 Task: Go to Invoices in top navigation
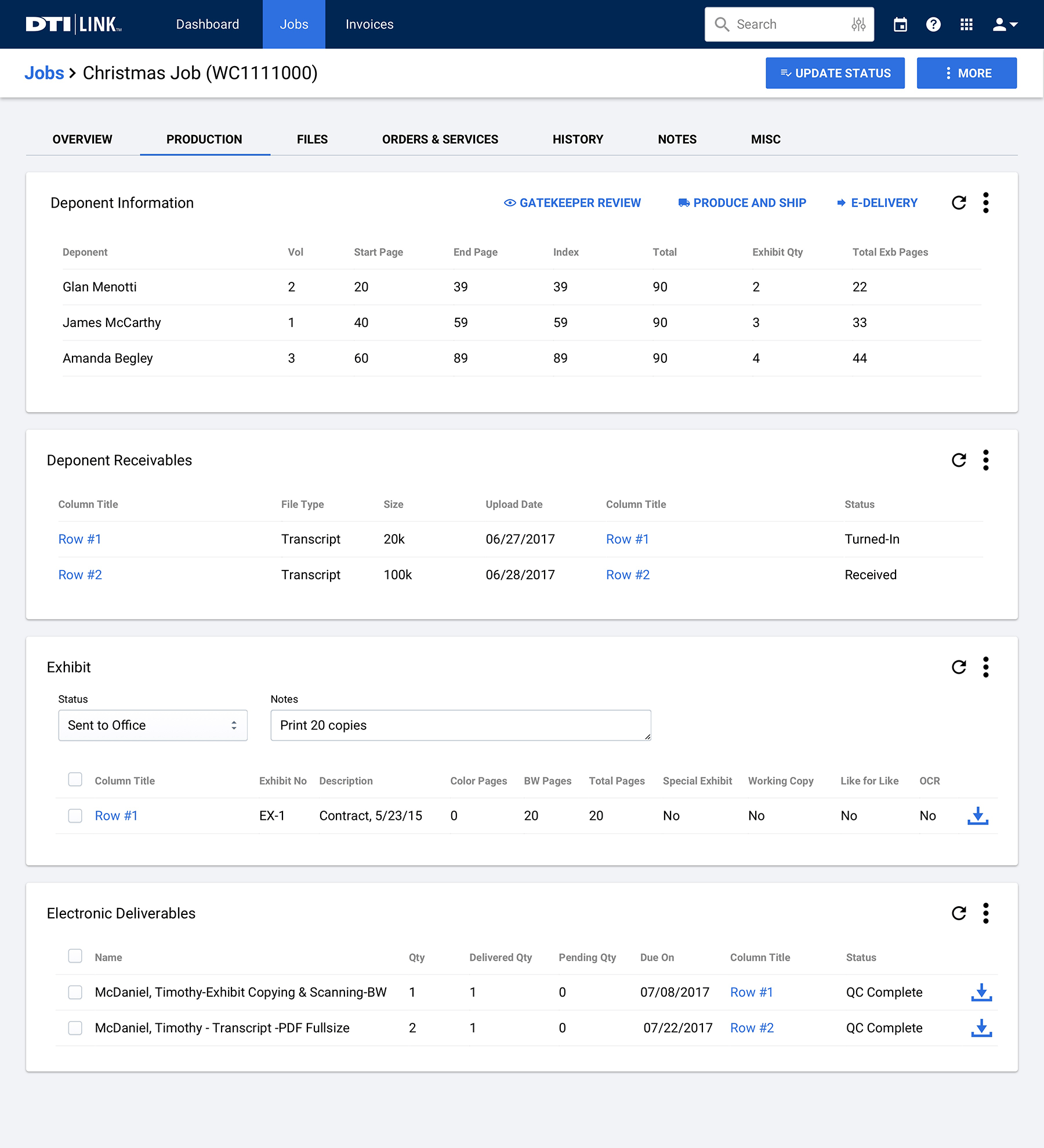[369, 24]
